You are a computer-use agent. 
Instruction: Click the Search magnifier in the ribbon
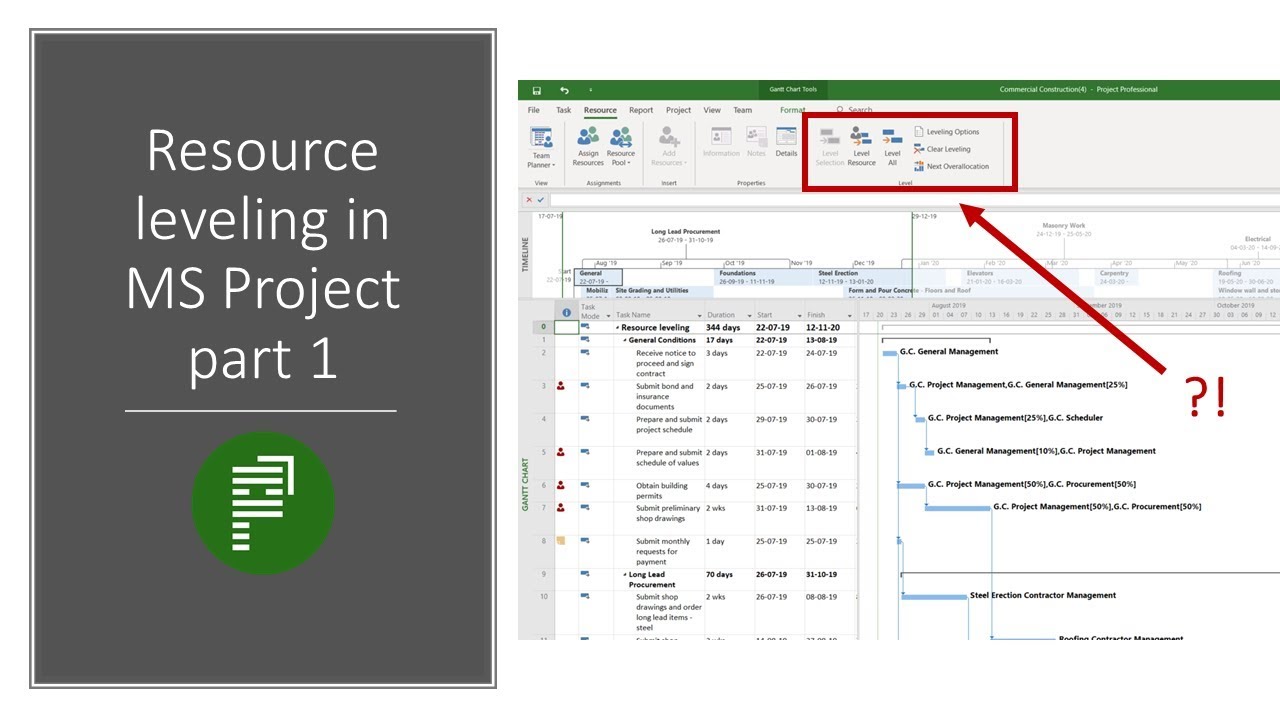(x=840, y=110)
